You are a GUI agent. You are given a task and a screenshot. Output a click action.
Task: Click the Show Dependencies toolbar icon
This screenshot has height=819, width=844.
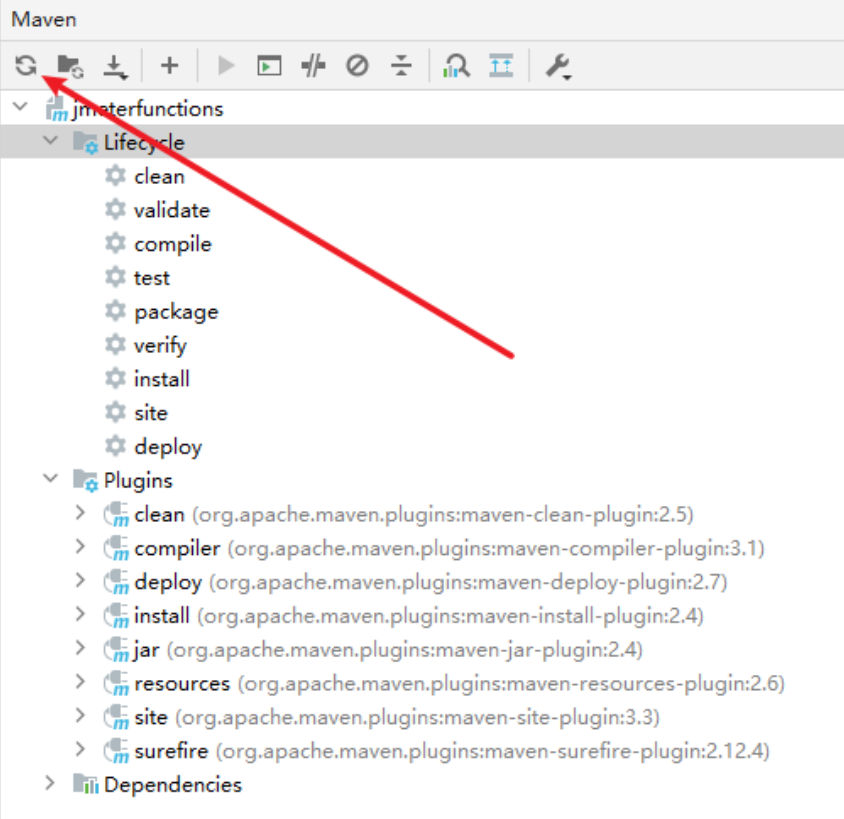pos(456,67)
